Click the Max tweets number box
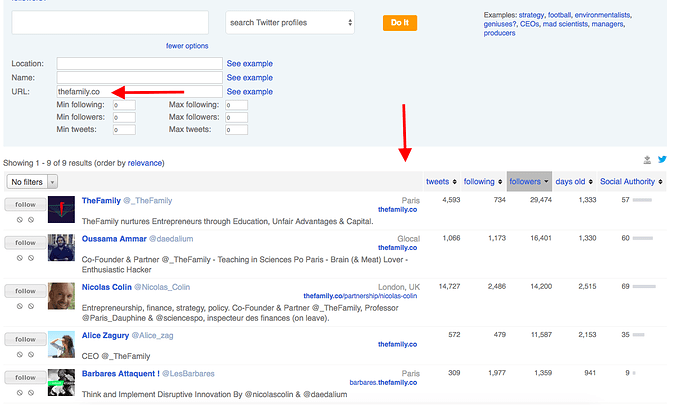The image size is (690, 405). [236, 130]
